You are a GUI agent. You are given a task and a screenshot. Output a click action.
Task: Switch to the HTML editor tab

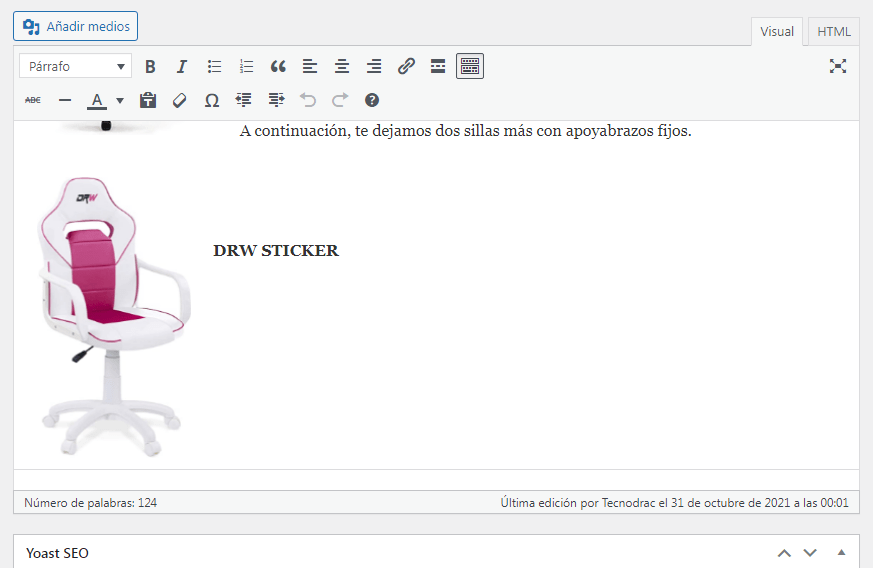[x=833, y=32]
